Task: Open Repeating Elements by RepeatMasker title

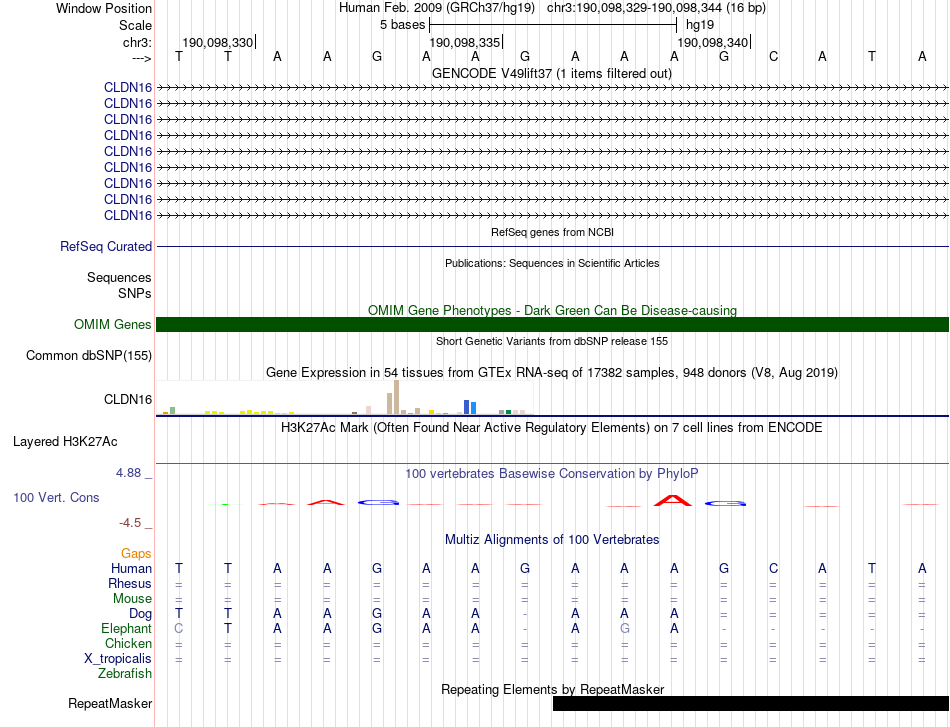Action: click(x=552, y=689)
